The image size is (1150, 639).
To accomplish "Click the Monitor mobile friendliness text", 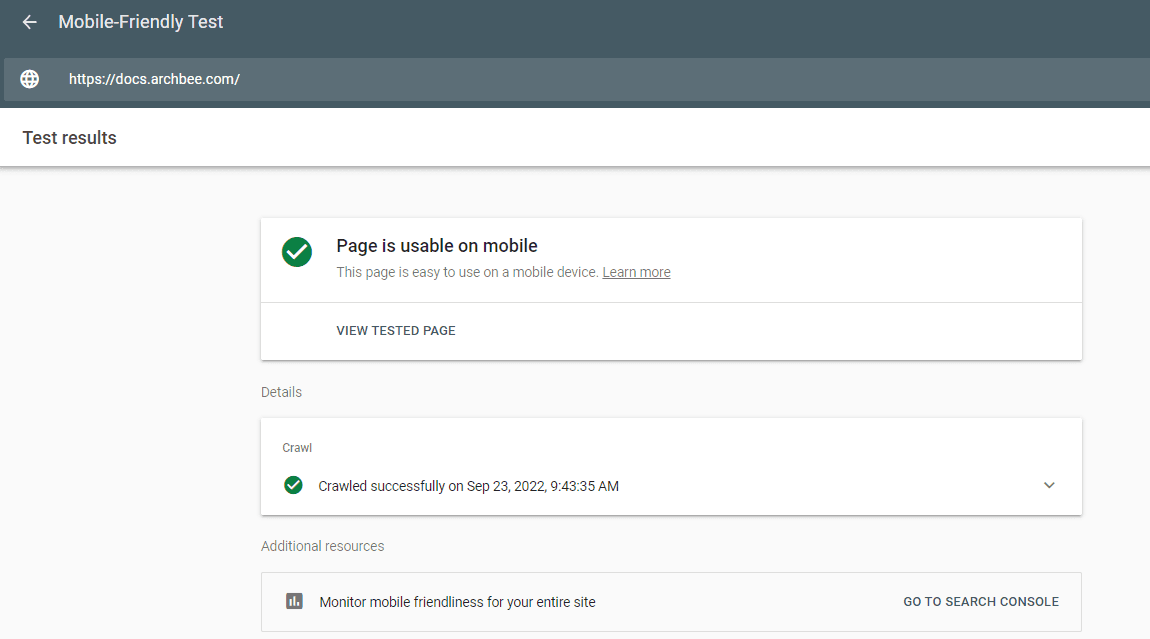I will point(457,602).
